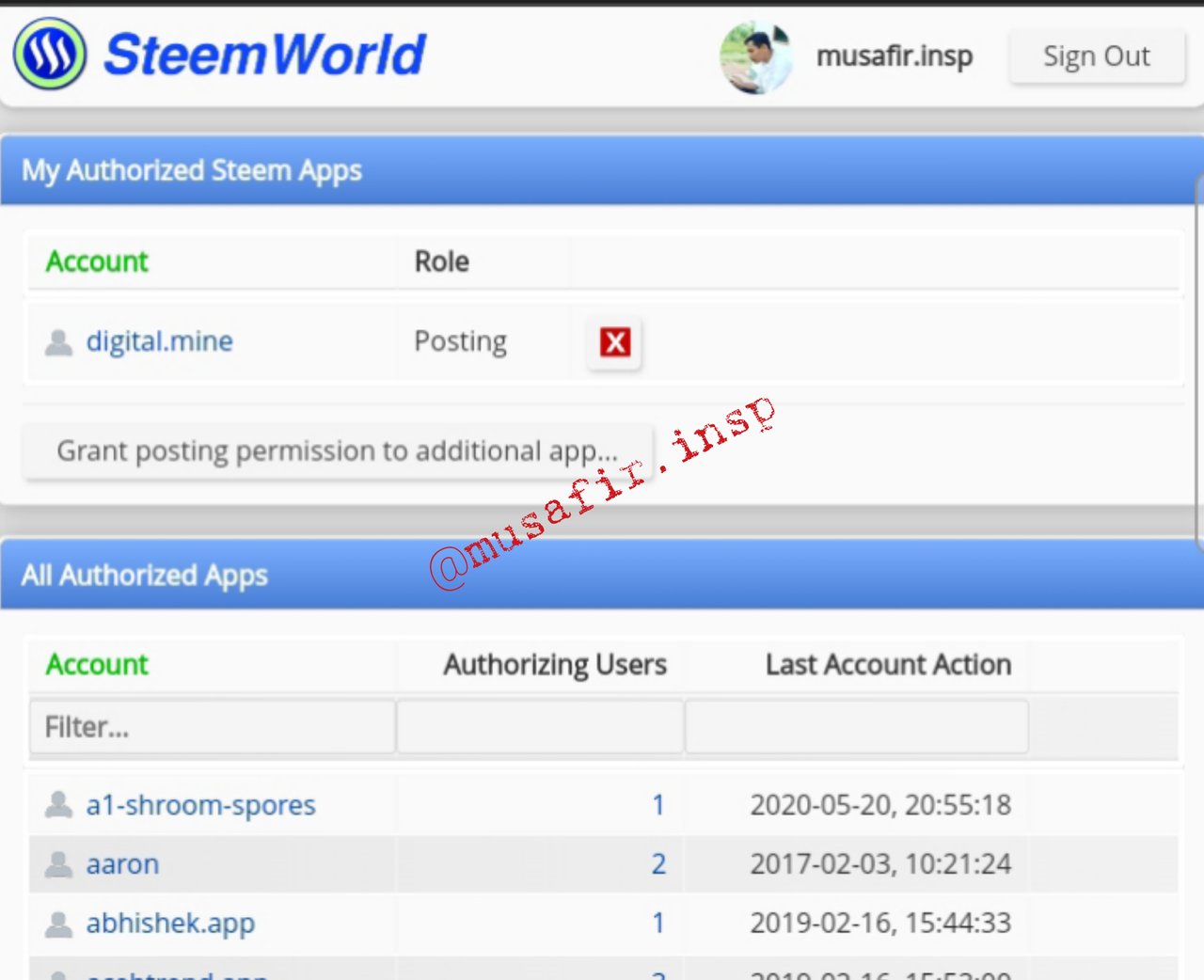This screenshot has width=1204, height=980.
Task: Sort by Authorizing Users column header
Action: 555,665
